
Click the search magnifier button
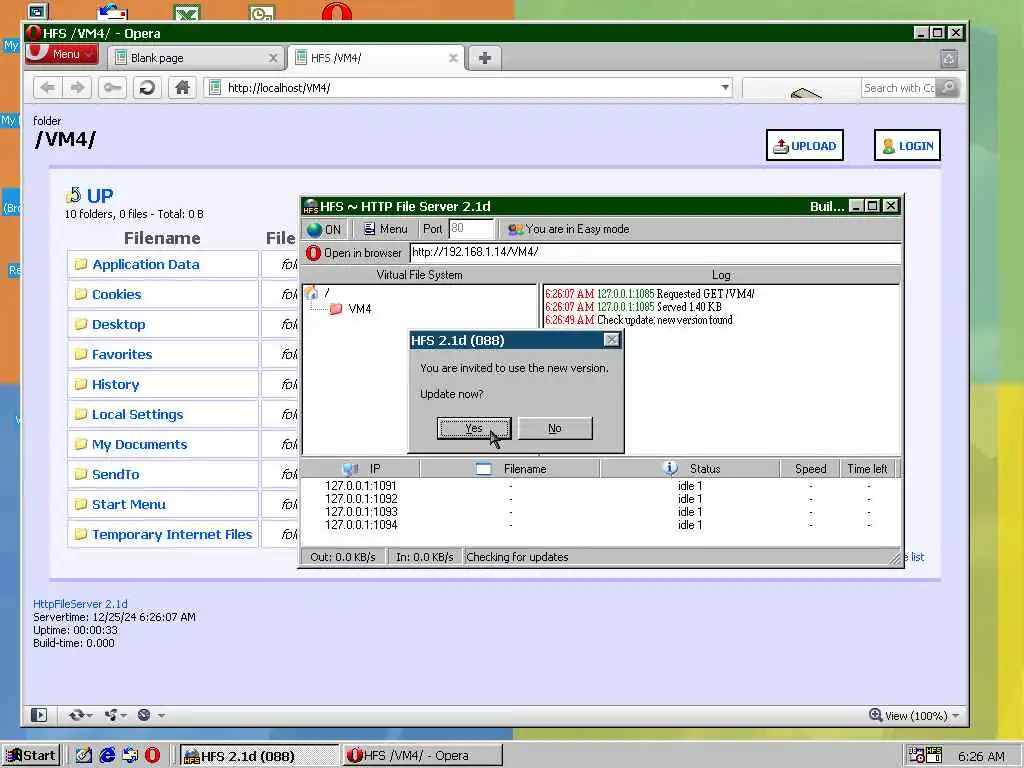948,88
